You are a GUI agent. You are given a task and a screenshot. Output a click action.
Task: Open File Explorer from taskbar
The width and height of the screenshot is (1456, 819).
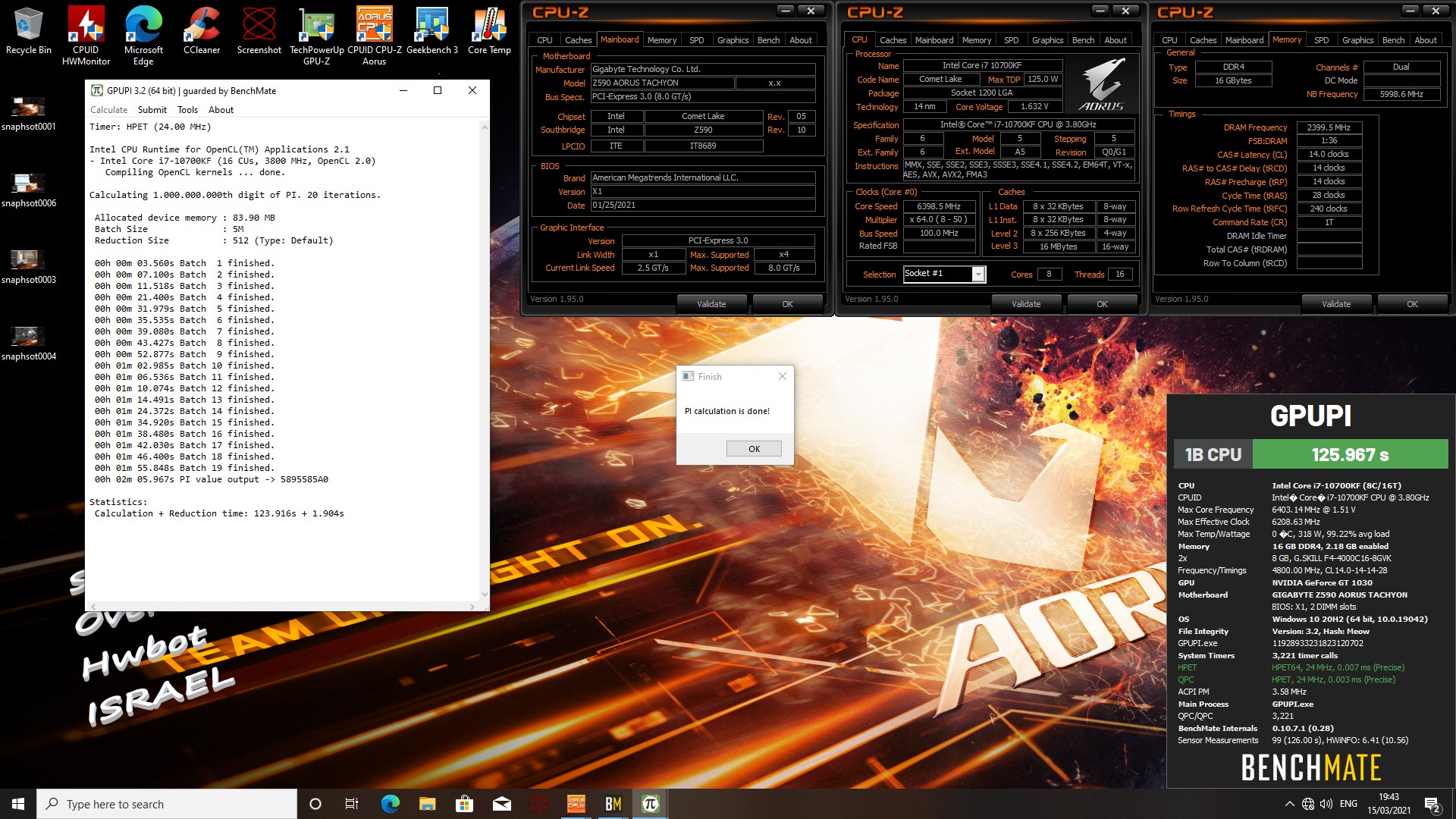pyautogui.click(x=427, y=804)
